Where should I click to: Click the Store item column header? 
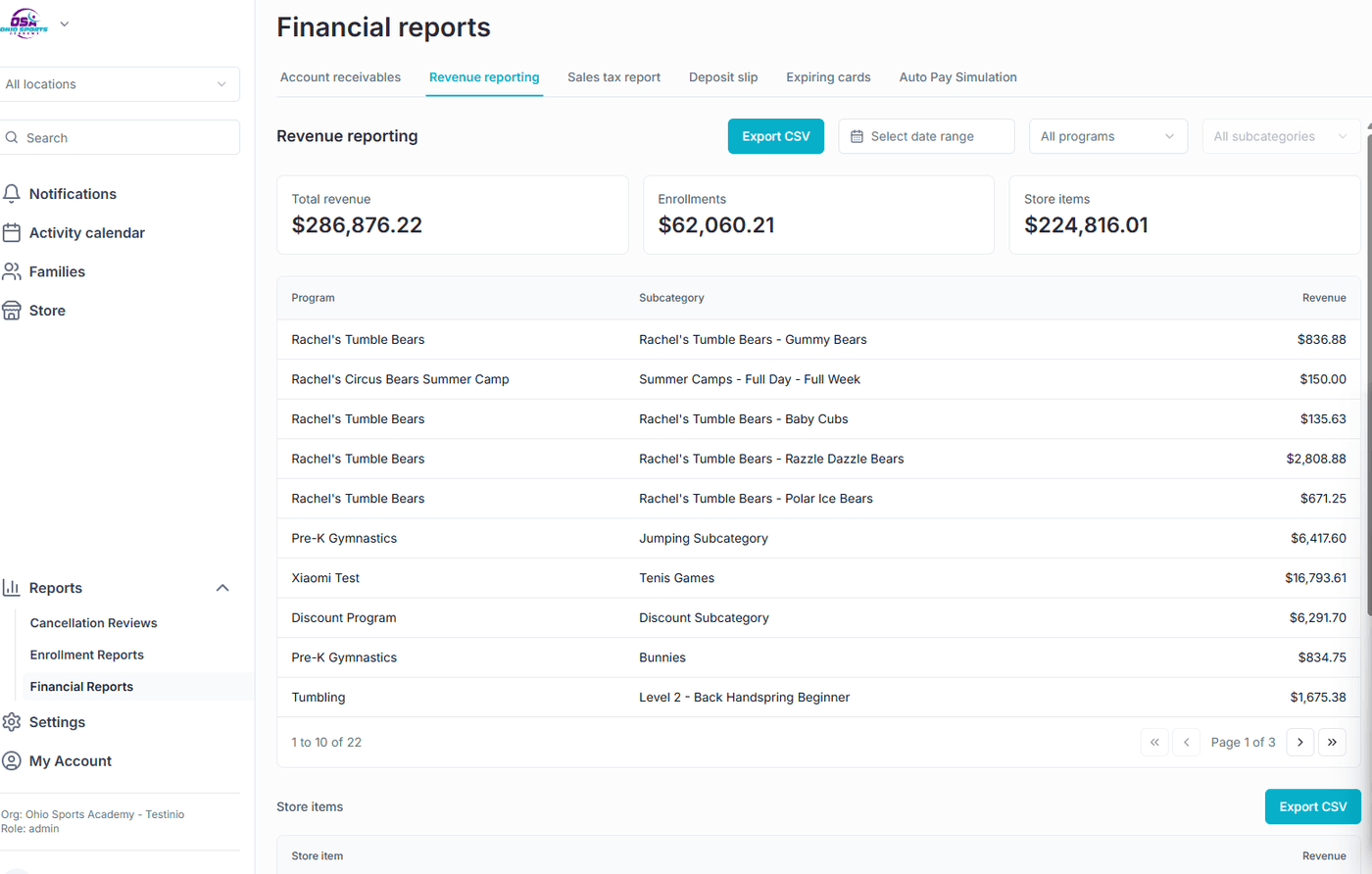point(318,856)
